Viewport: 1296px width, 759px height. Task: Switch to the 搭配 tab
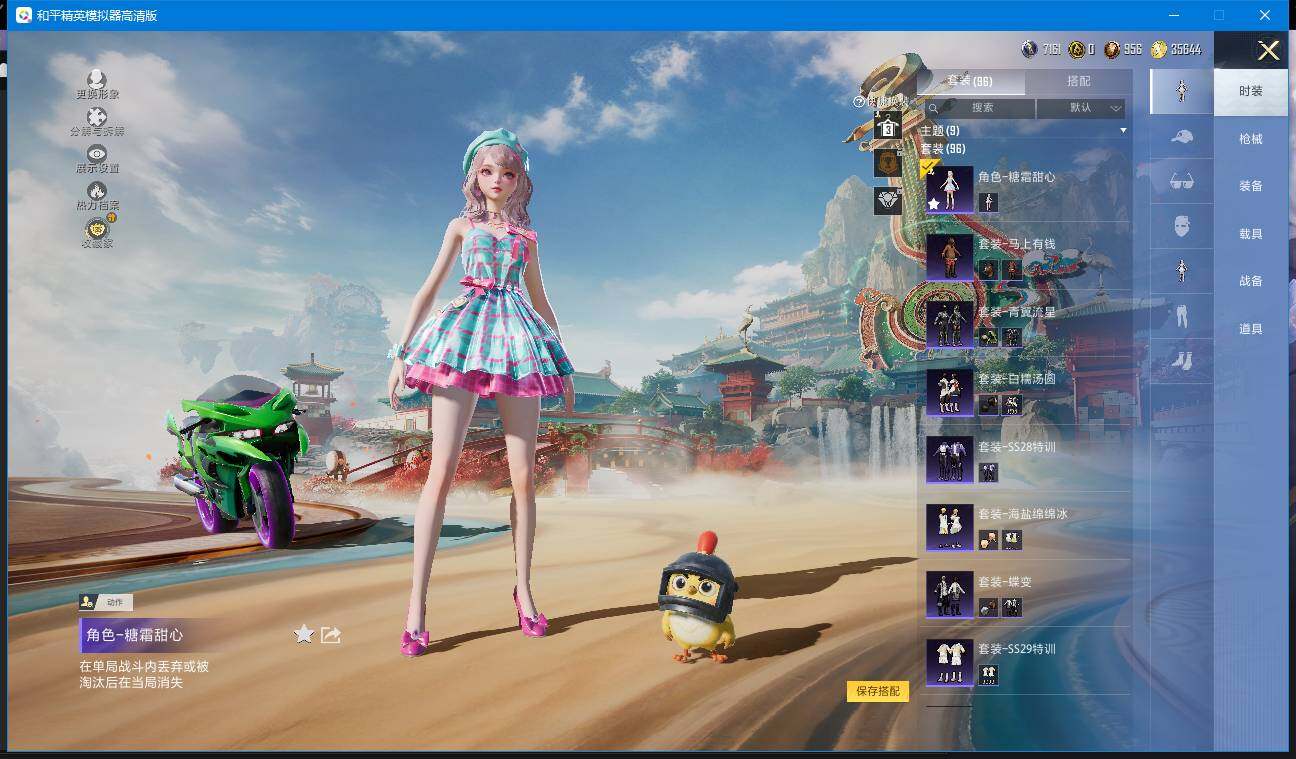click(x=1078, y=82)
